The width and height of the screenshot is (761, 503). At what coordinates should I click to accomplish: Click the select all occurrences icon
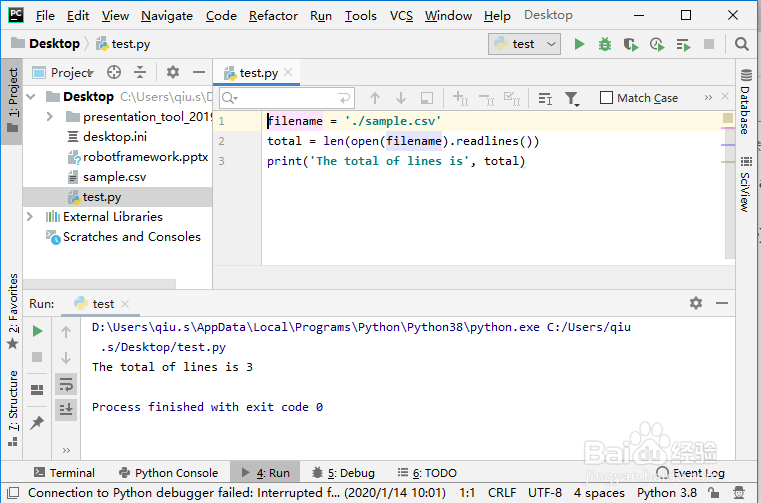click(512, 98)
